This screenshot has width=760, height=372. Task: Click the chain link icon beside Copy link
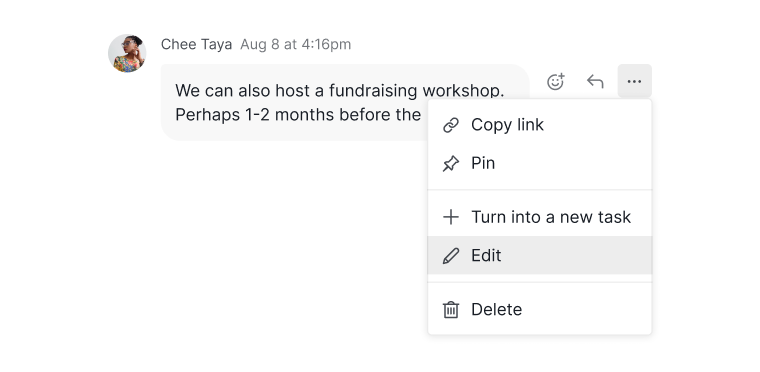click(x=451, y=125)
